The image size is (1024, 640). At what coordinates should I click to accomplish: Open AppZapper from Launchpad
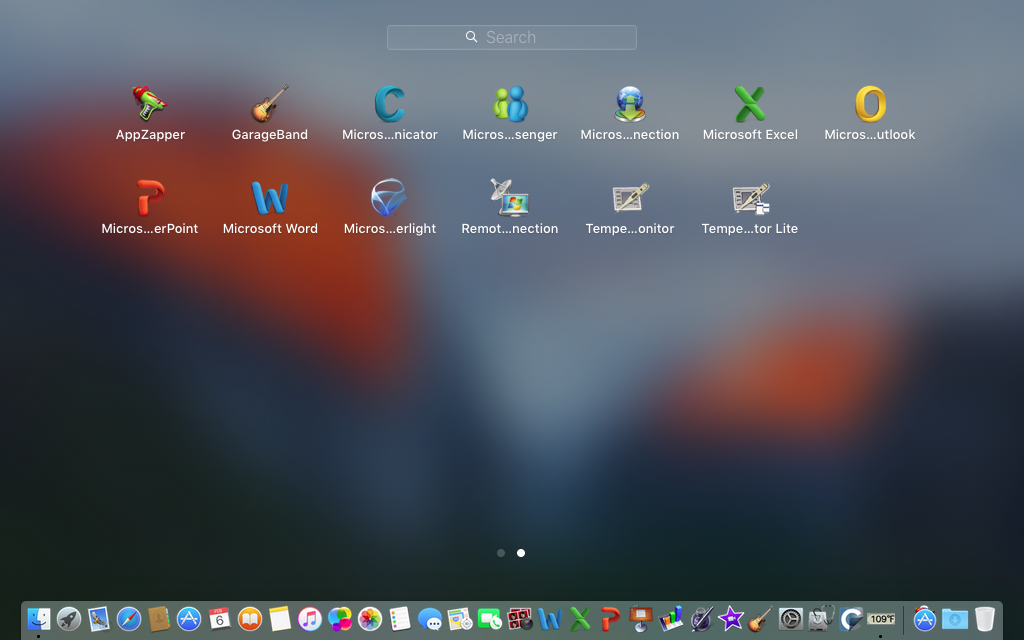tap(150, 104)
